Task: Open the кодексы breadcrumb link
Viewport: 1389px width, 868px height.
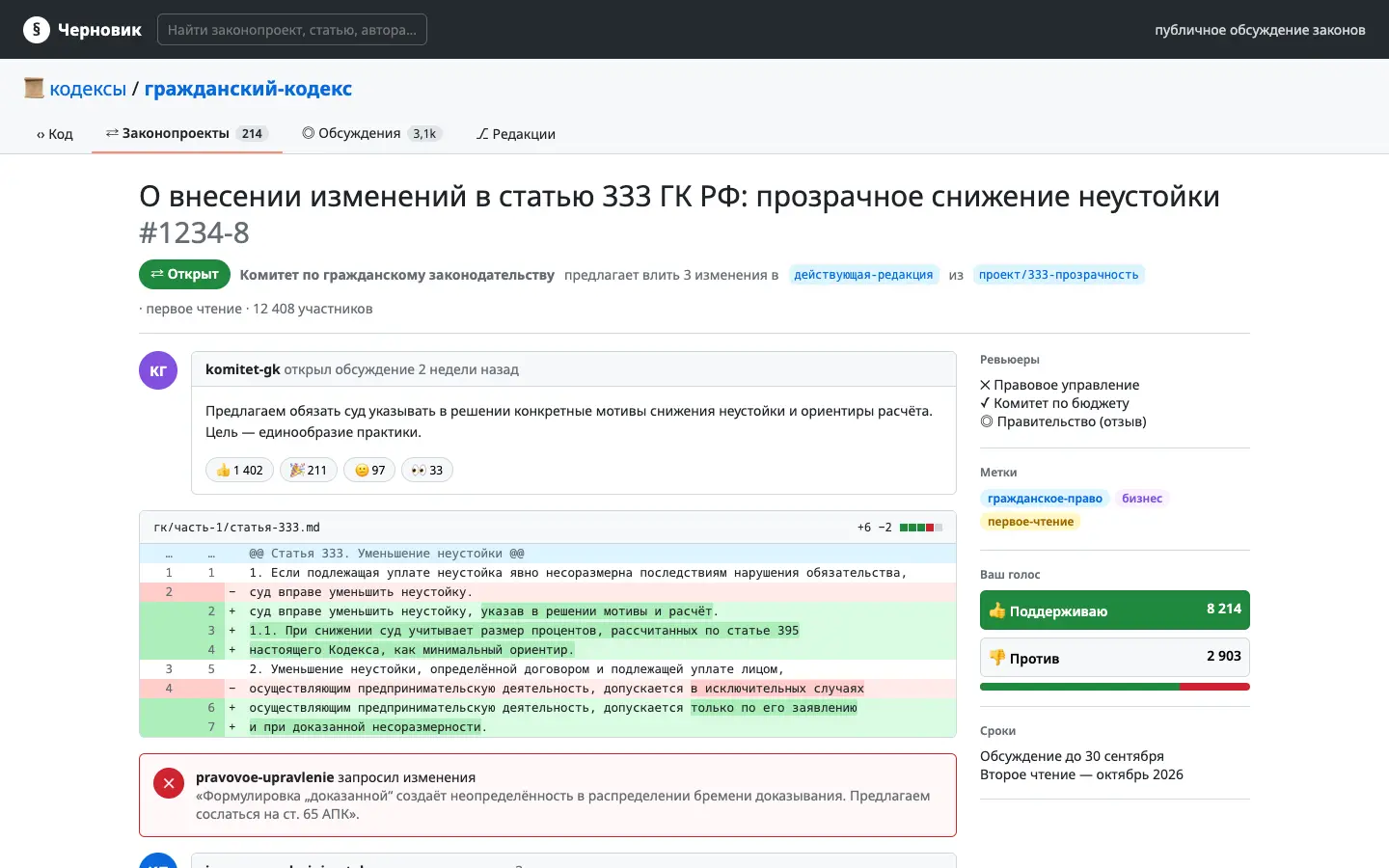Action: pos(88,89)
